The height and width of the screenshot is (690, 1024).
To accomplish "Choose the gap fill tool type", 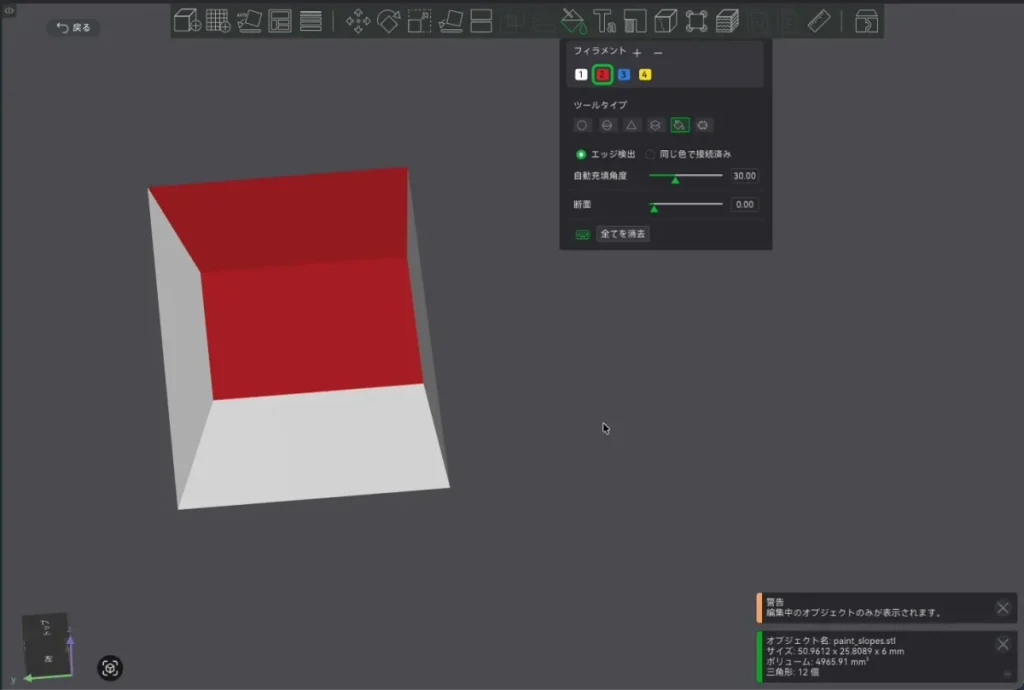I will click(x=703, y=125).
